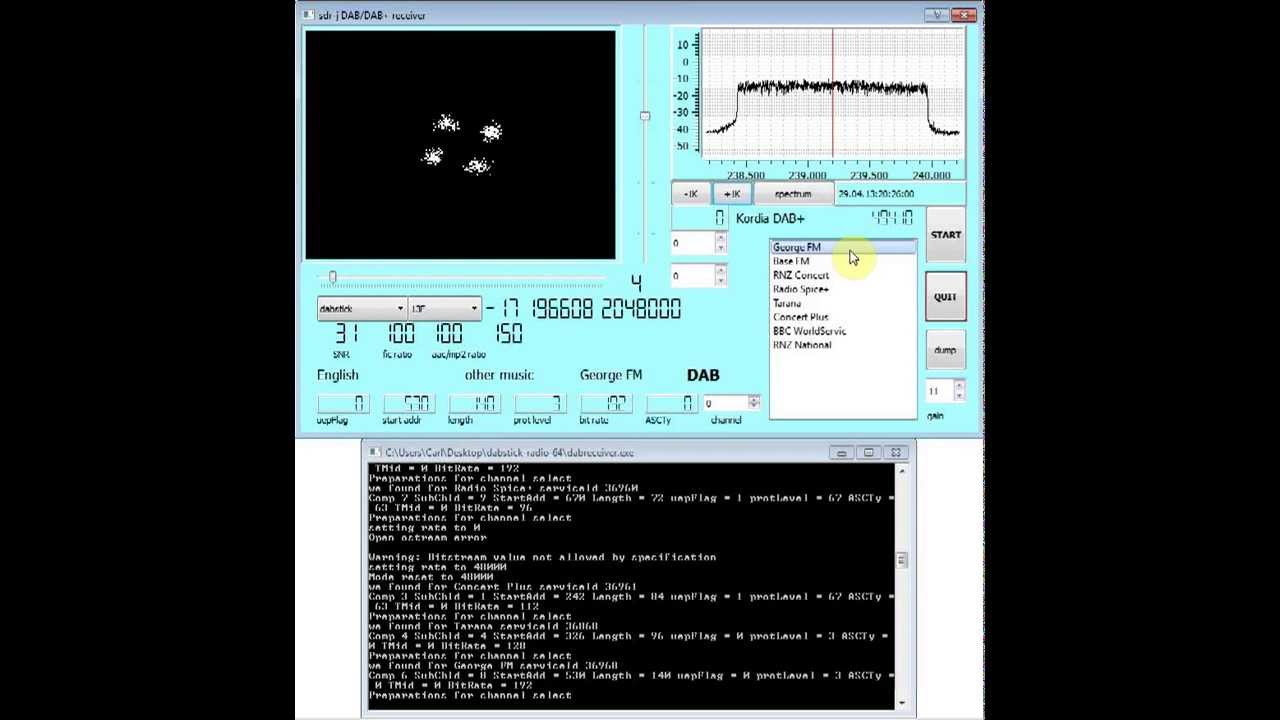
Task: Click the other music programme type label
Action: [x=499, y=375]
